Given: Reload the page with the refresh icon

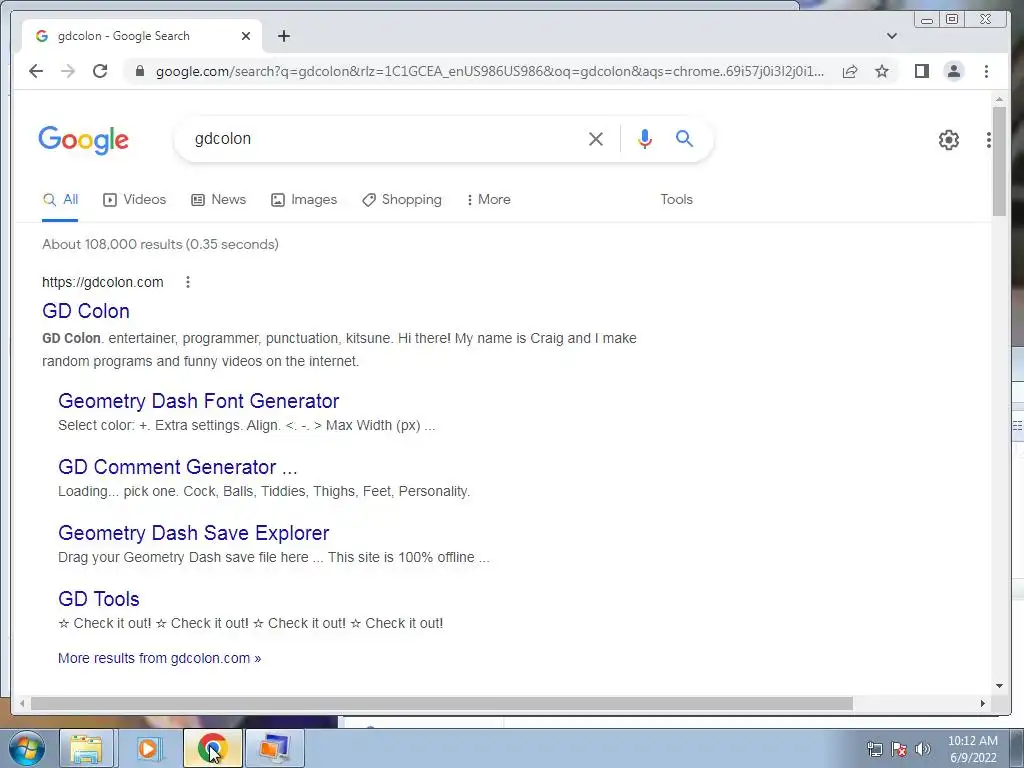Looking at the screenshot, I should coord(100,71).
